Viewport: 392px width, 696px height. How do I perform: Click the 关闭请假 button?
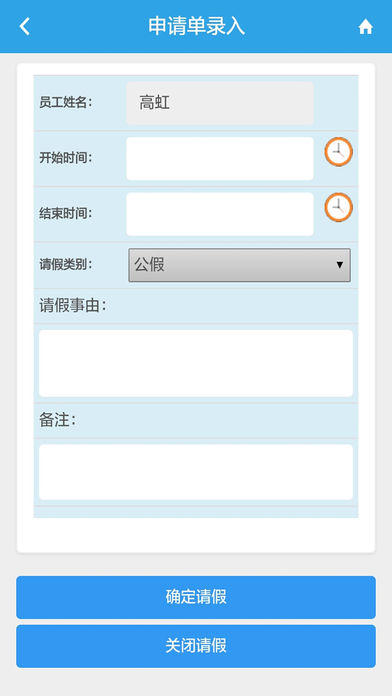196,646
